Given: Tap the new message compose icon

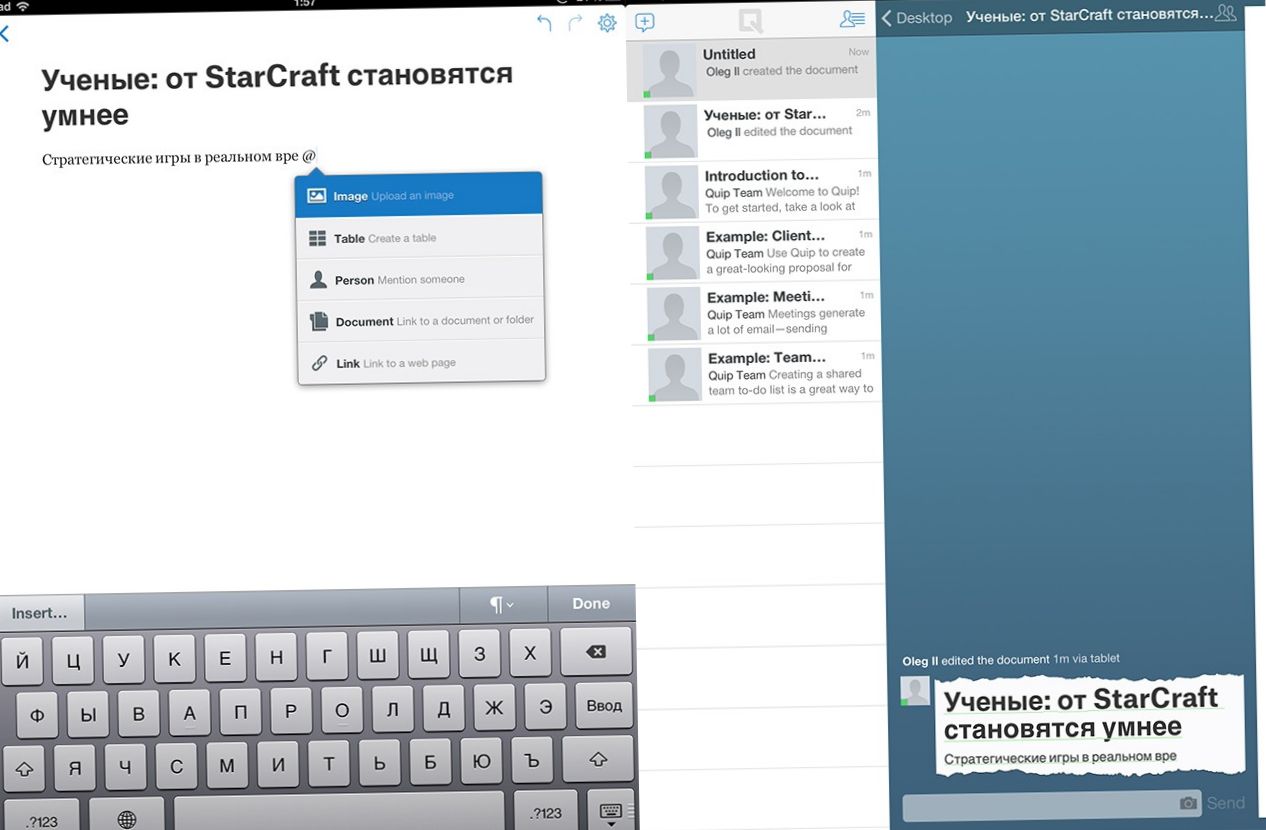Looking at the screenshot, I should click(x=645, y=23).
